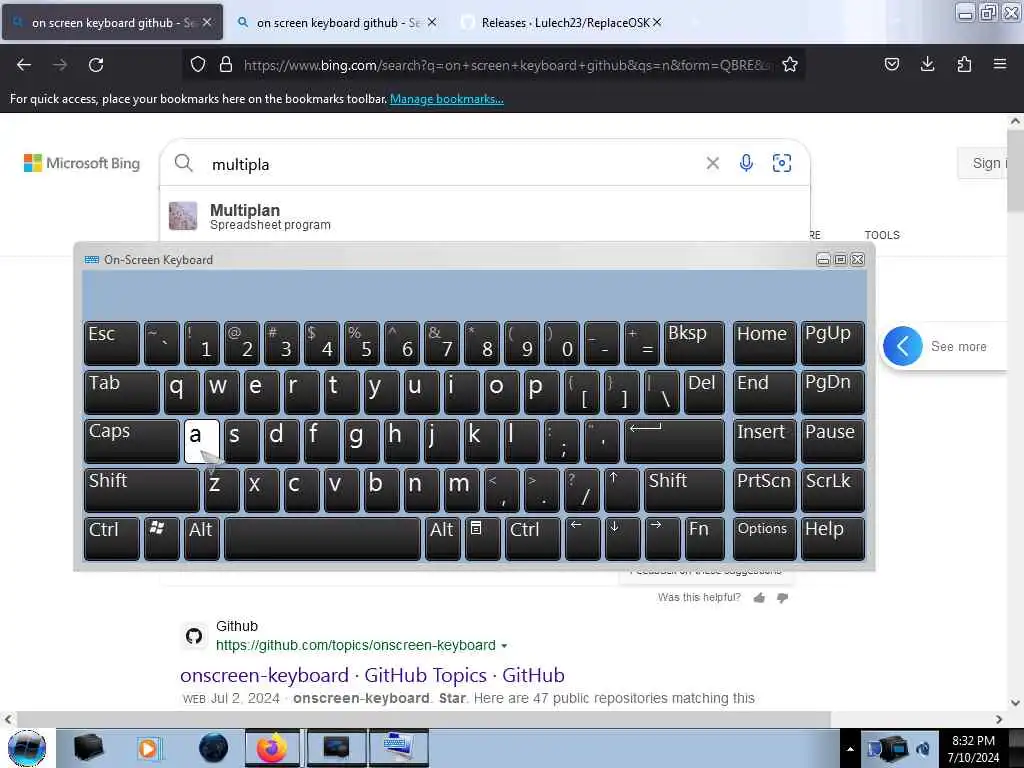Toggle the right Alt key

point(442,538)
